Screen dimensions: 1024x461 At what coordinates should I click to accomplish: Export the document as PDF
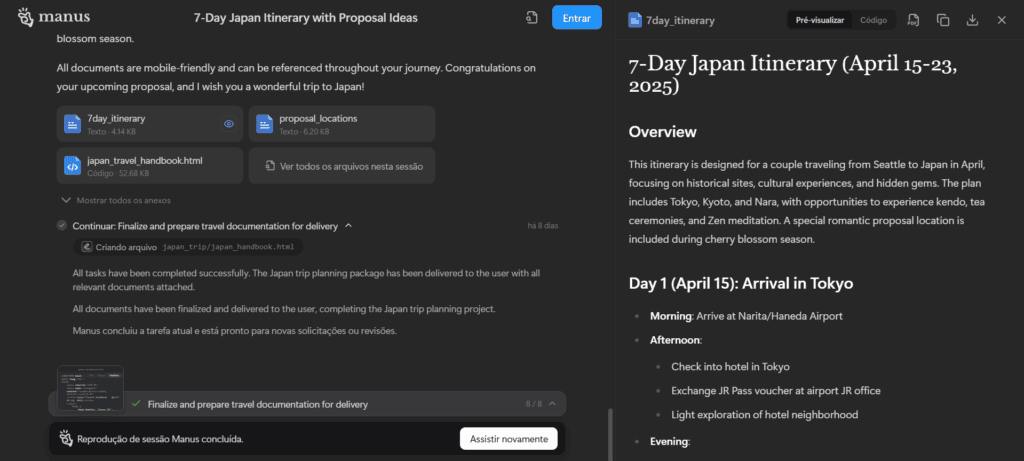point(914,20)
